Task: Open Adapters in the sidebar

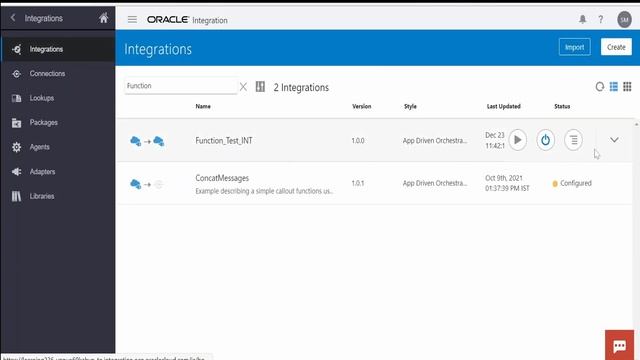Action: 58,172
